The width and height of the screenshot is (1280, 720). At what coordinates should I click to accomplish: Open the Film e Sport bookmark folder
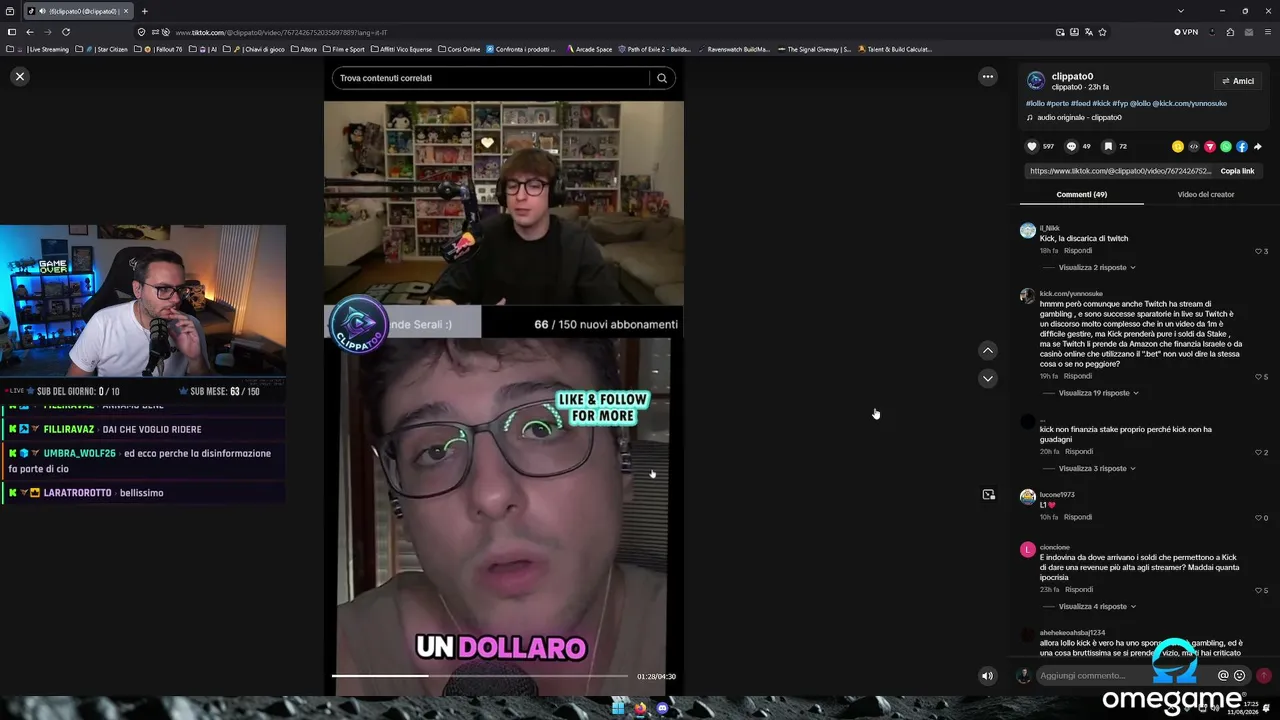[343, 49]
